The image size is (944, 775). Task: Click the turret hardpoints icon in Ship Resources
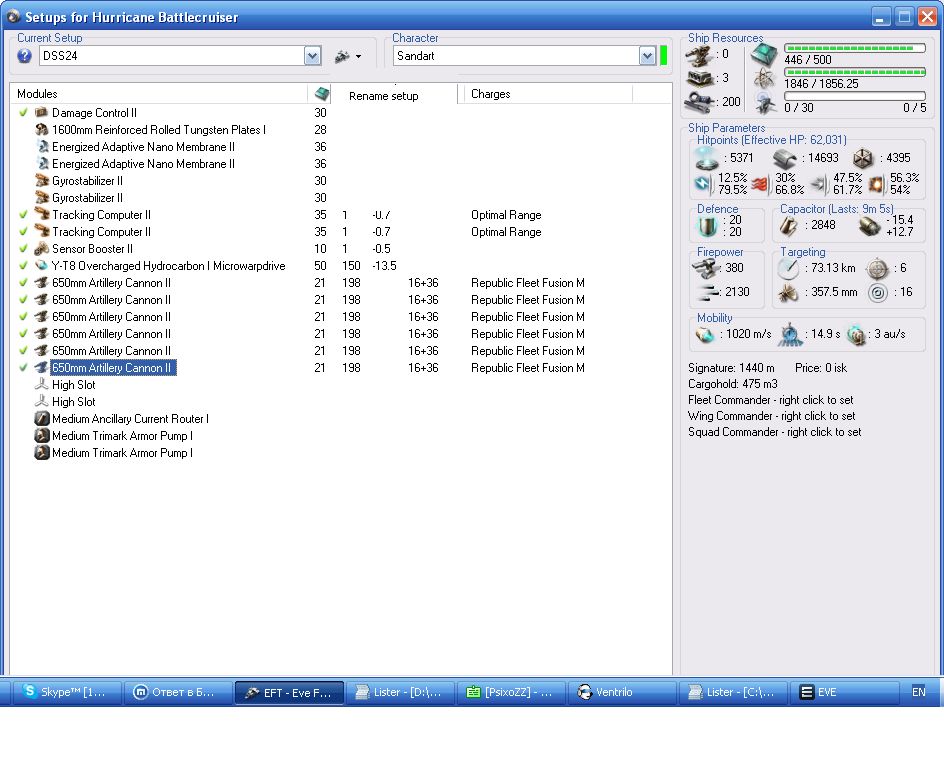coord(700,55)
